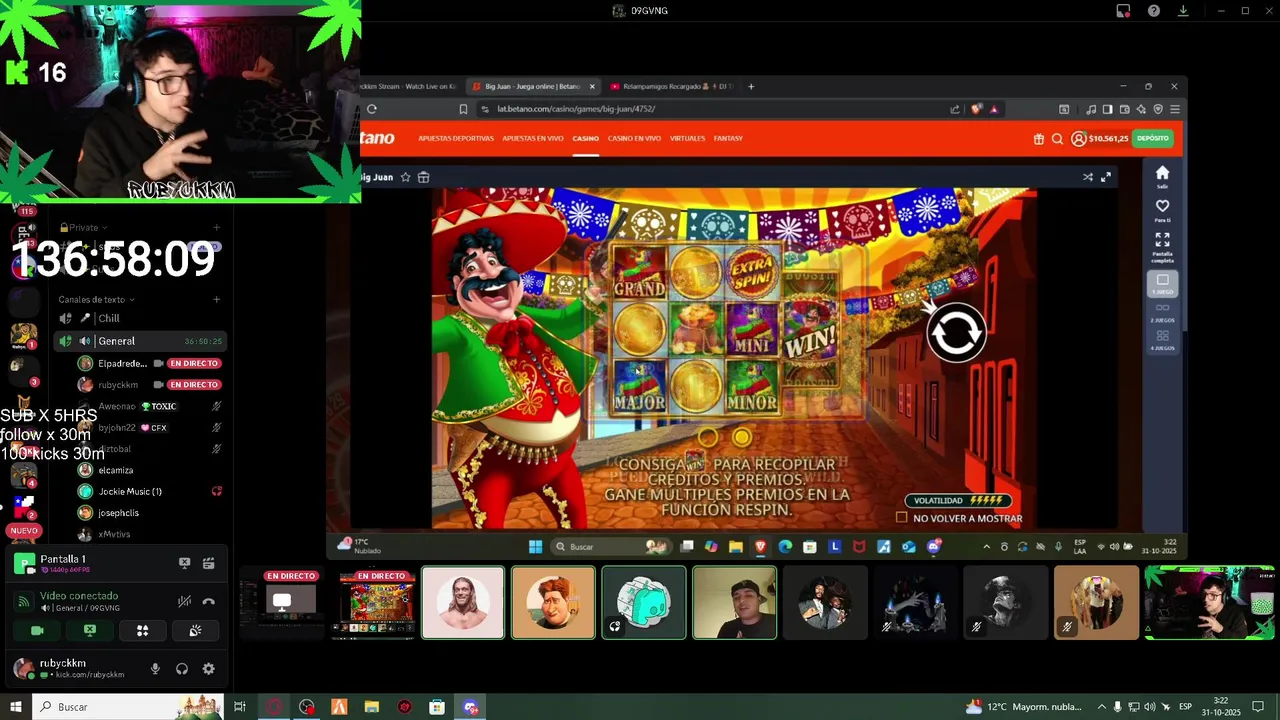The image size is (1280, 720).
Task: Open the activities button in Discord
Action: click(142, 630)
